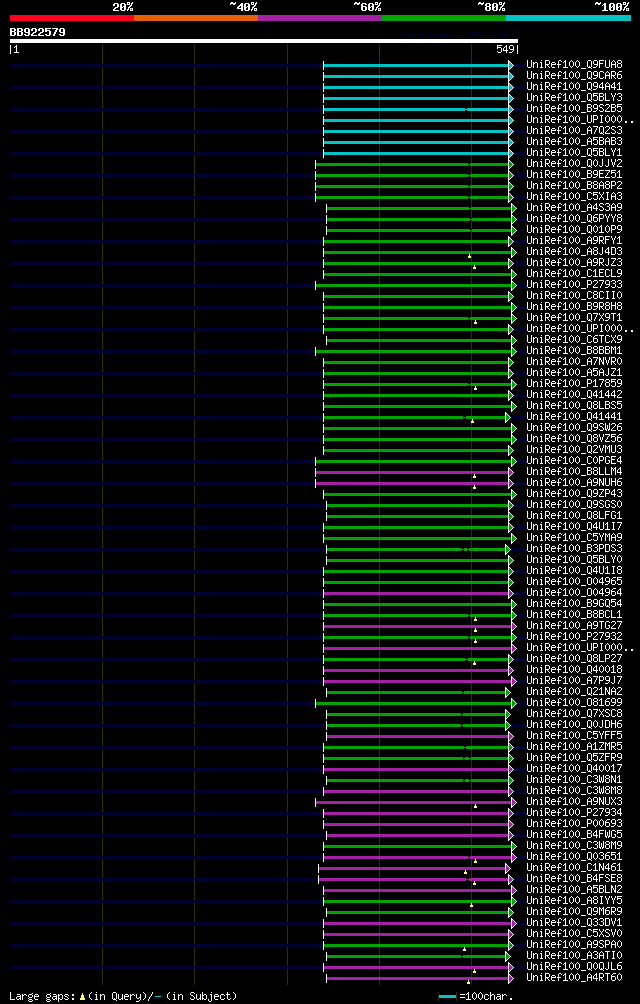Select label UniRef100_O81699
Image resolution: width=640 pixels, height=1004 pixels.
(x=574, y=702)
